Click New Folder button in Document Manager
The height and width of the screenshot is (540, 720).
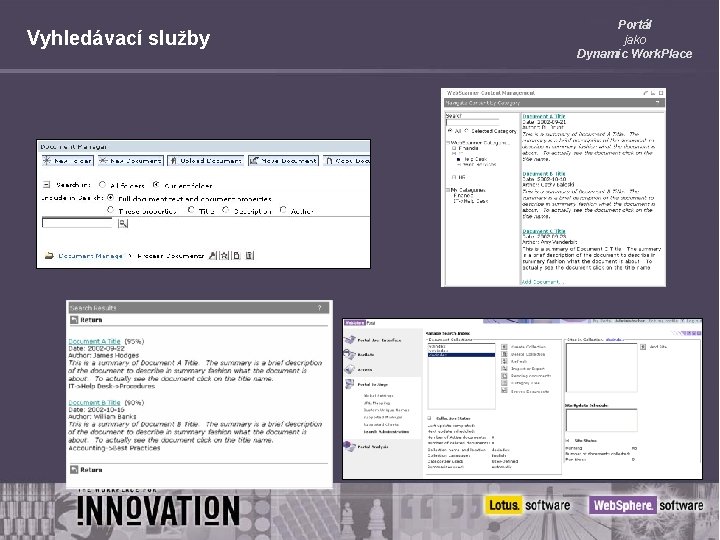[x=68, y=161]
